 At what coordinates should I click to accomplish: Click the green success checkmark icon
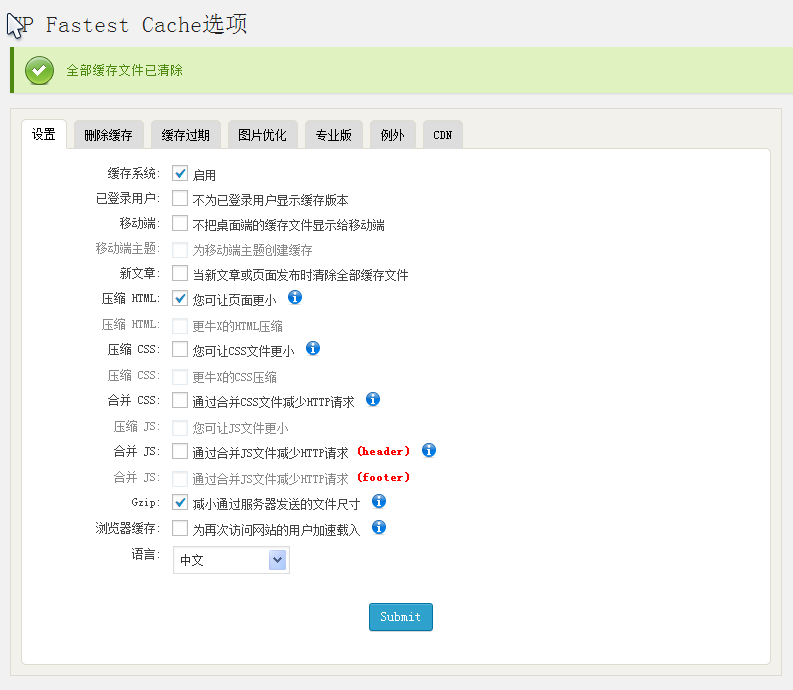click(x=39, y=70)
